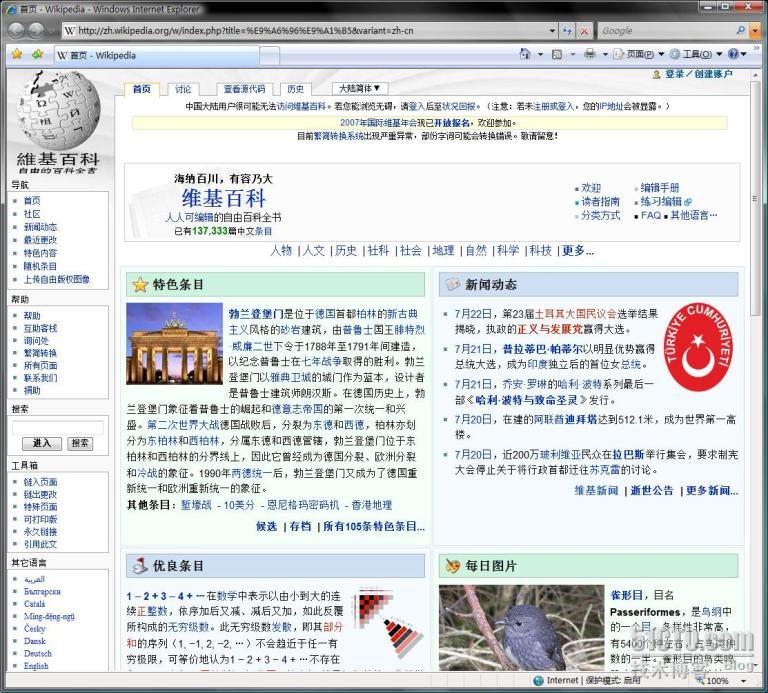The image size is (768, 693).
Task: Click the Wikipedia sidebar search input field
Action: [58, 427]
